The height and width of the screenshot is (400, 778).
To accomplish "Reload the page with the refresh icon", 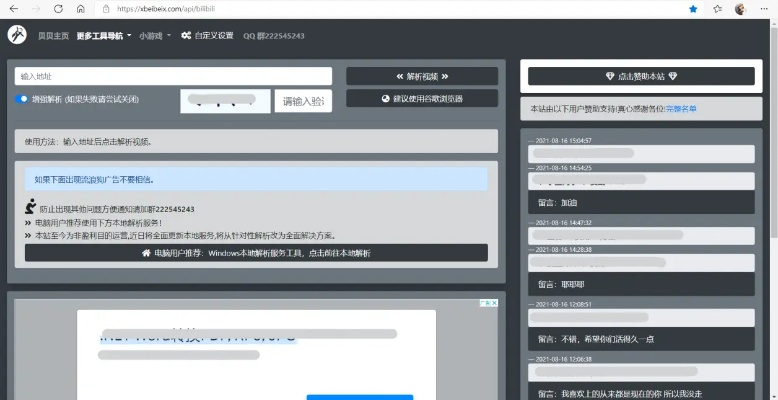I will pos(57,8).
